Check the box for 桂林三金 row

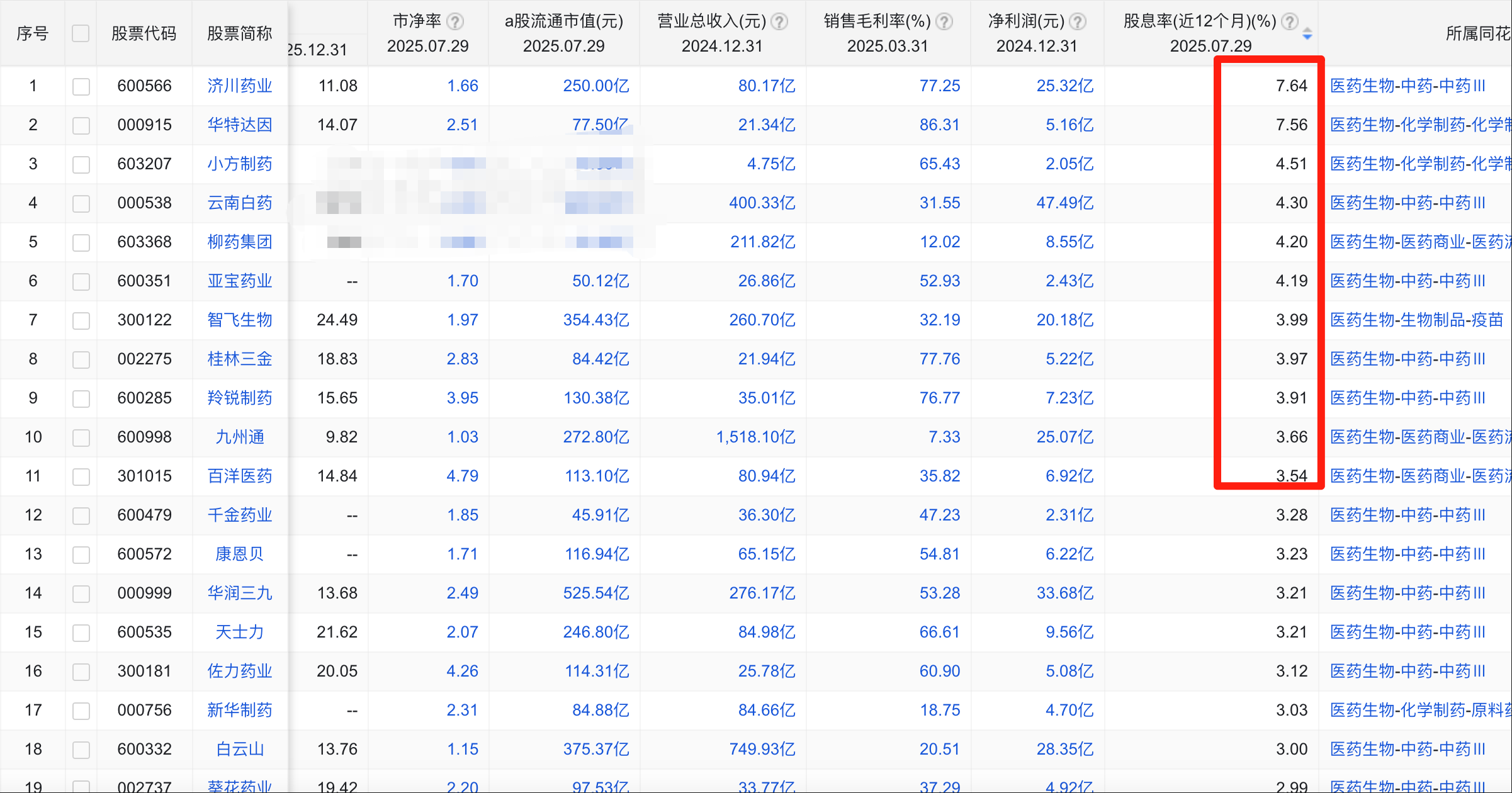[x=81, y=359]
